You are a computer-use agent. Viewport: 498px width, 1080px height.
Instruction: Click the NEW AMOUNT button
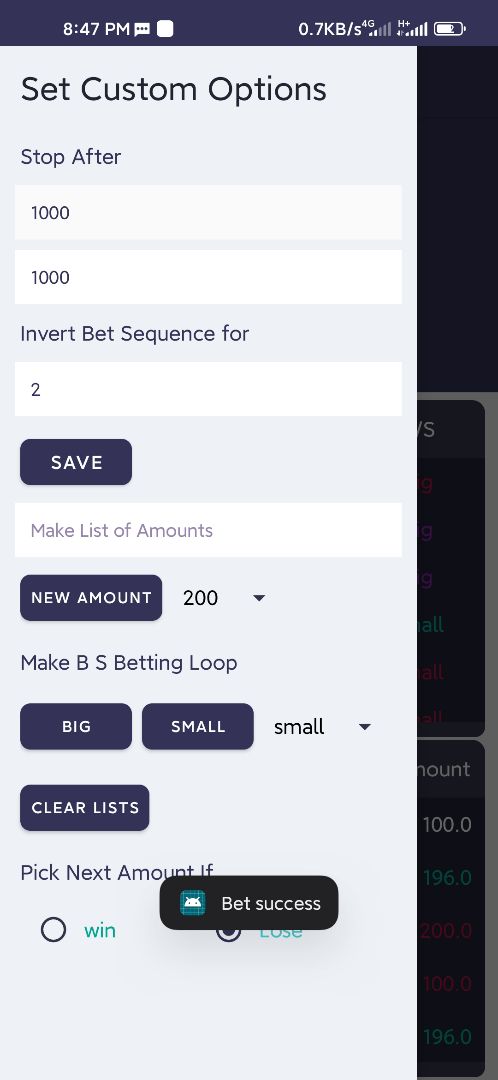(x=91, y=598)
